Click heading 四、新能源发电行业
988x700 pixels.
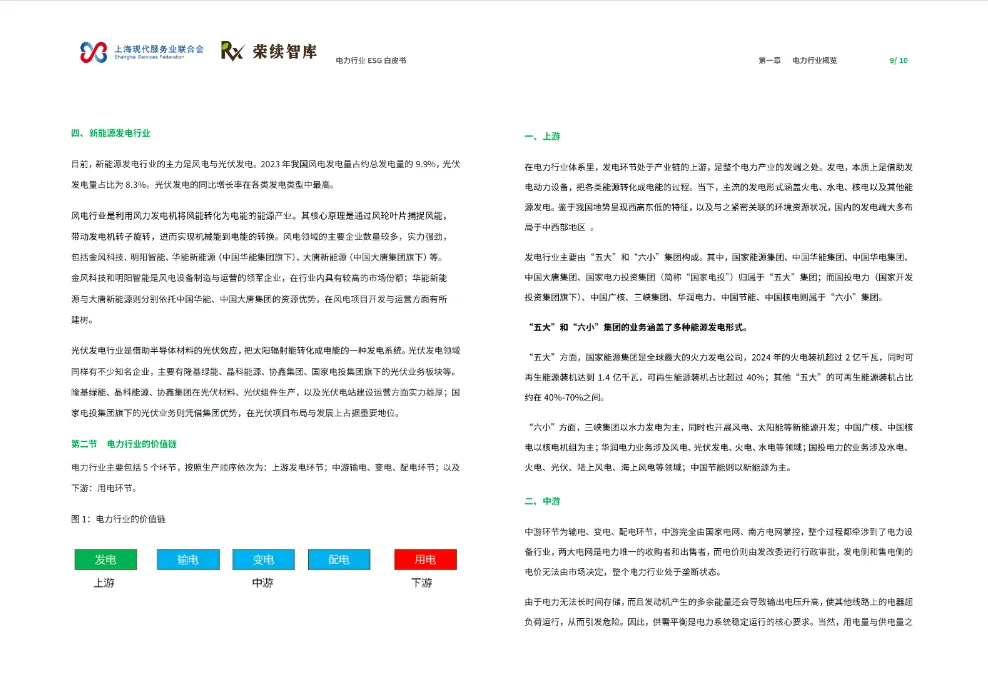111,133
